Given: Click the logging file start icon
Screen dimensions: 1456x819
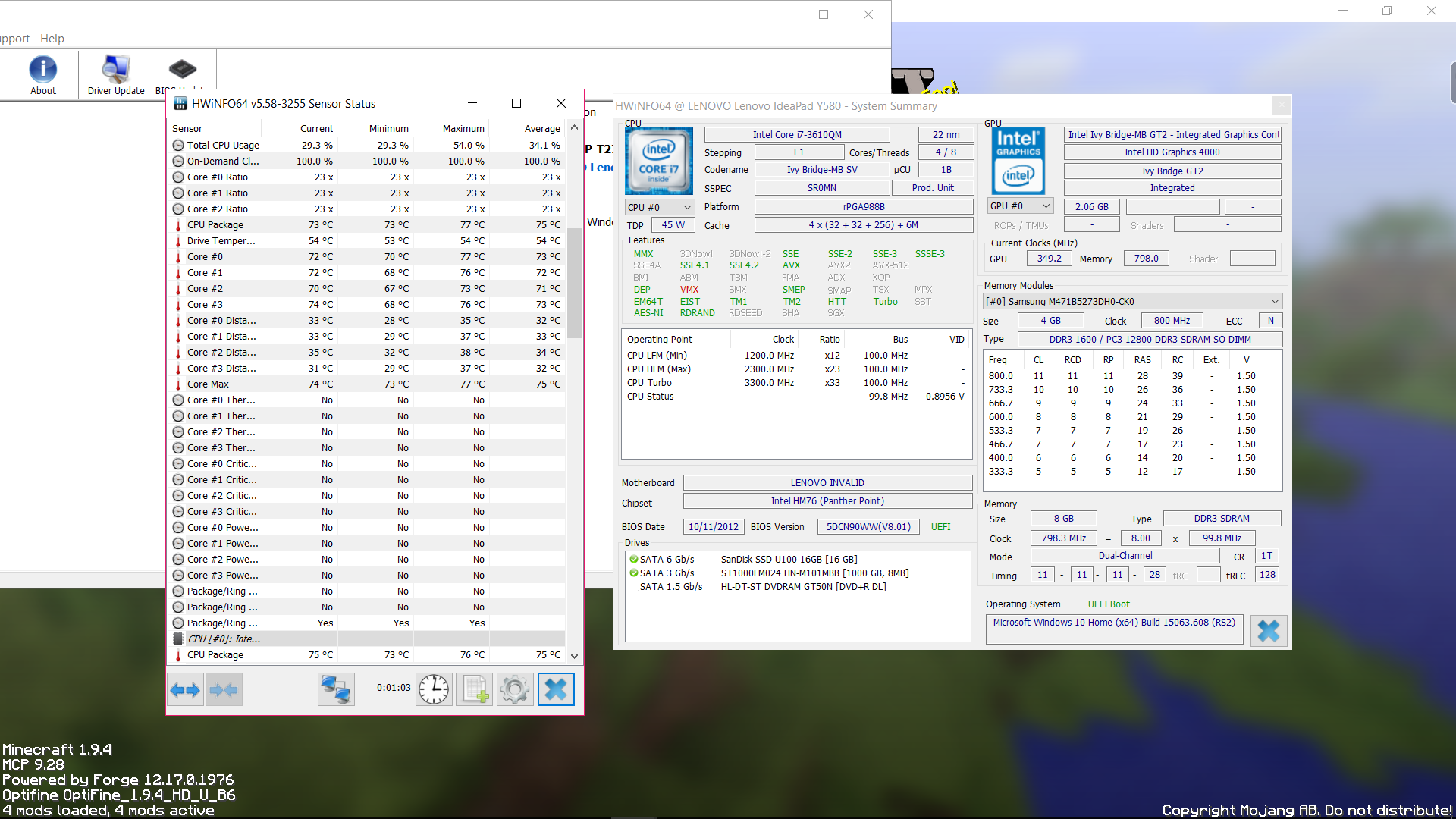Looking at the screenshot, I should pyautogui.click(x=475, y=689).
